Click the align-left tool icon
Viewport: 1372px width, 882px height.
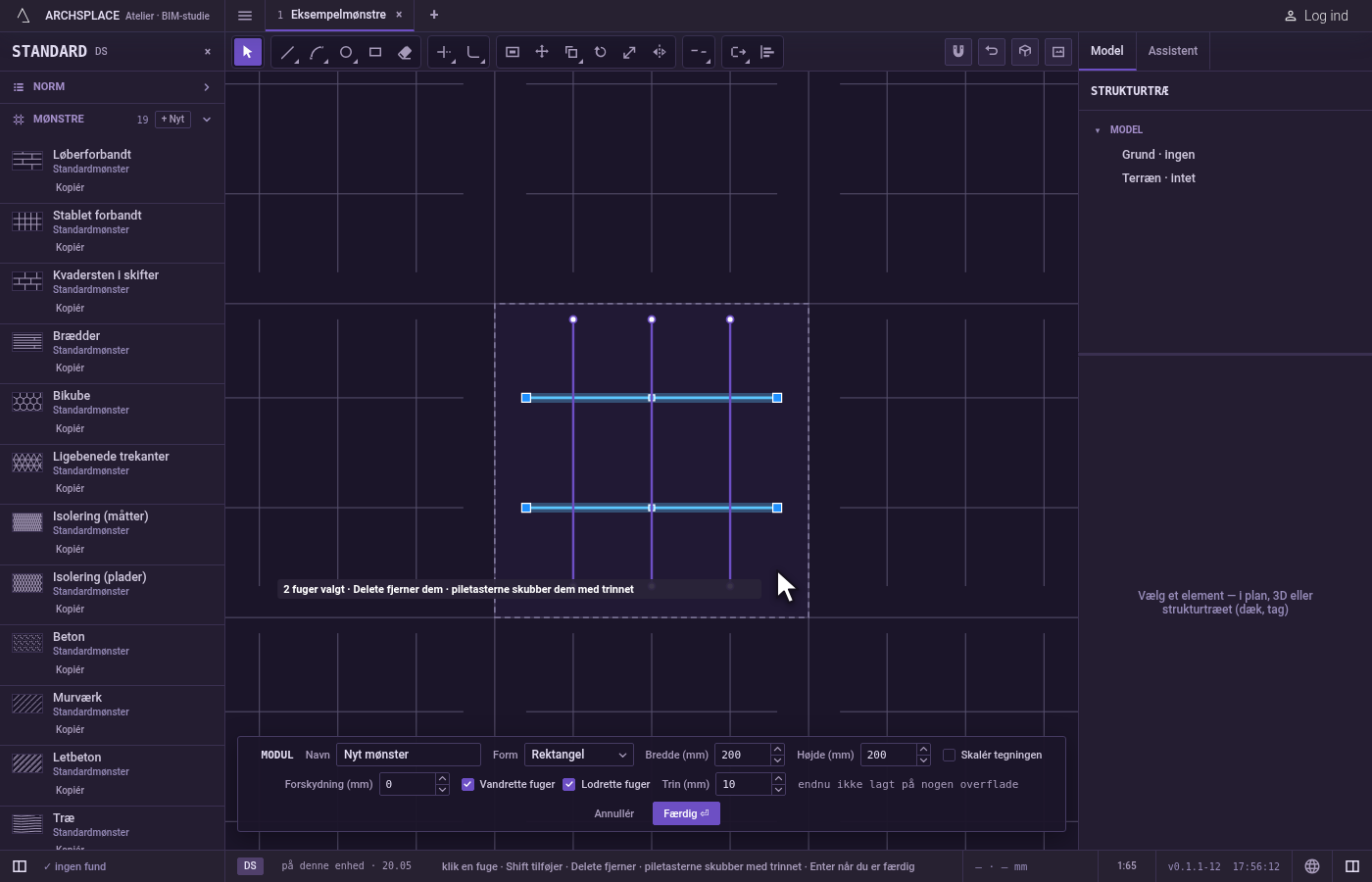click(x=767, y=52)
